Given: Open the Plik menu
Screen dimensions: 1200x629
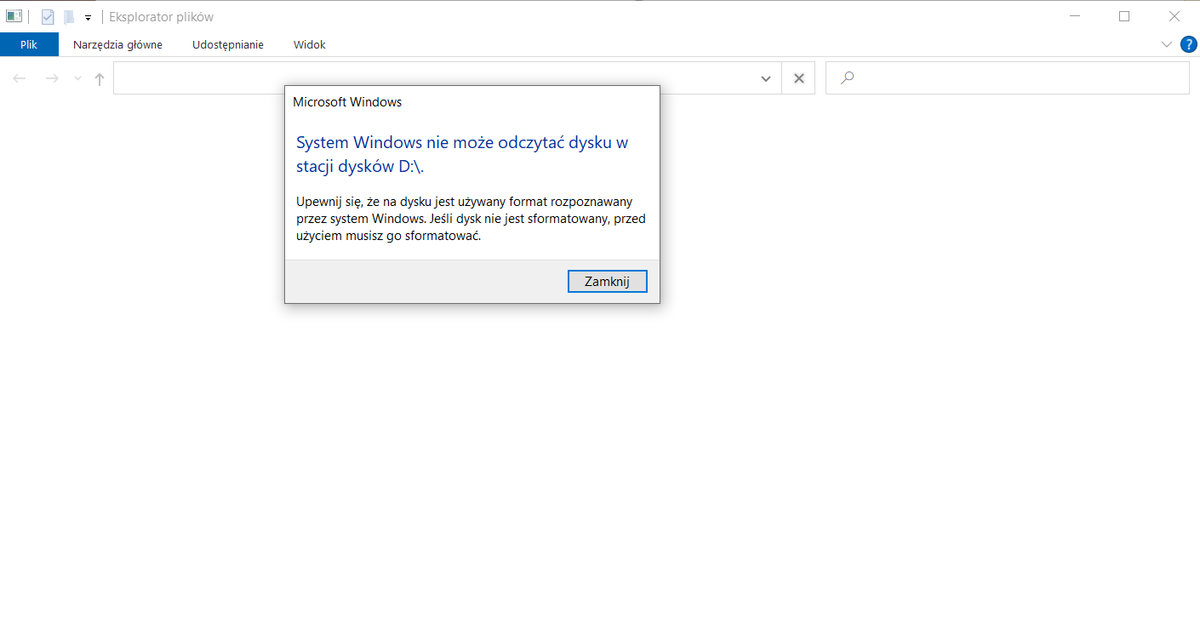Looking at the screenshot, I should pyautogui.click(x=29, y=45).
